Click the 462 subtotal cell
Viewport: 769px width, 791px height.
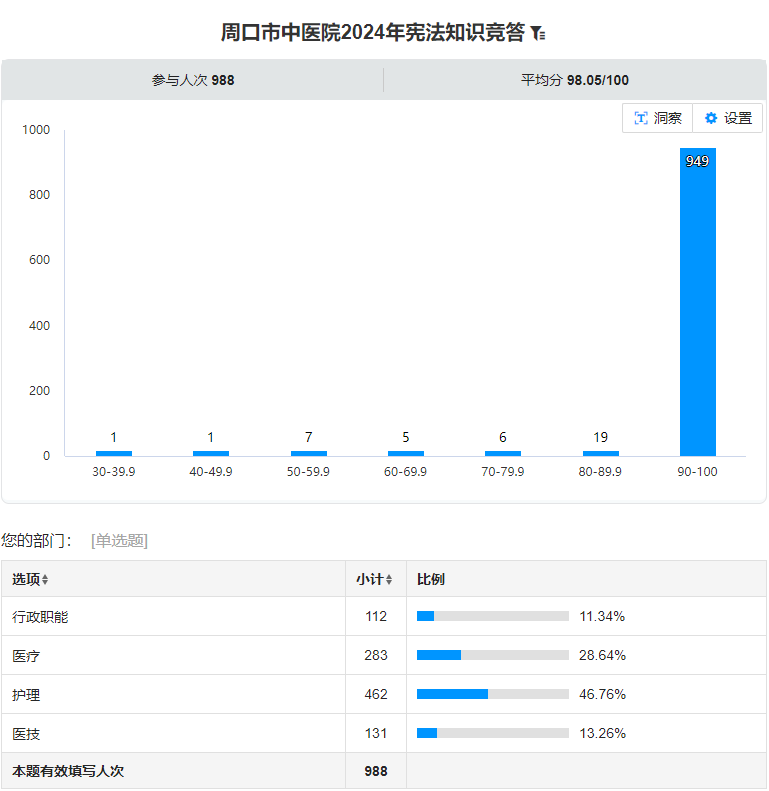(x=376, y=694)
